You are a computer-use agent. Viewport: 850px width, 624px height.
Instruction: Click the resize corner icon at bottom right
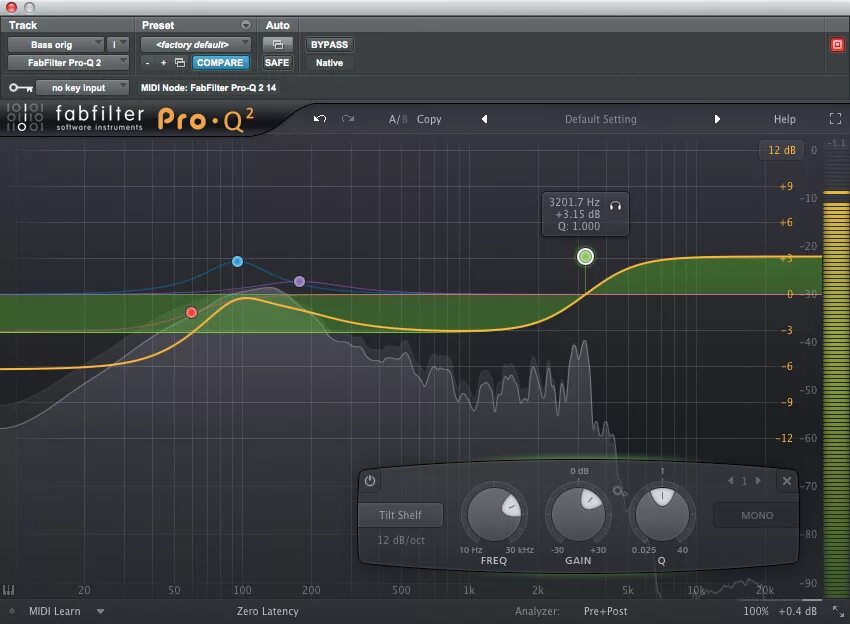coord(838,612)
